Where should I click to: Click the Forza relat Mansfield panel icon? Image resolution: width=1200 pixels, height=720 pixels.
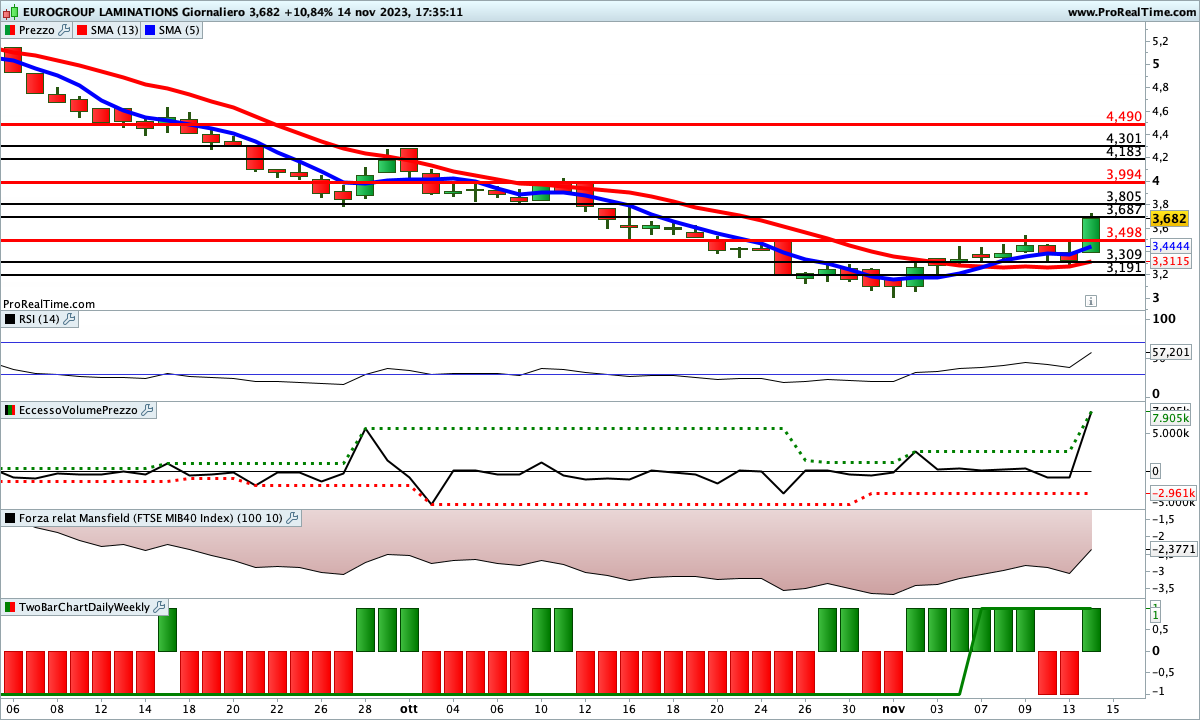[x=11, y=518]
